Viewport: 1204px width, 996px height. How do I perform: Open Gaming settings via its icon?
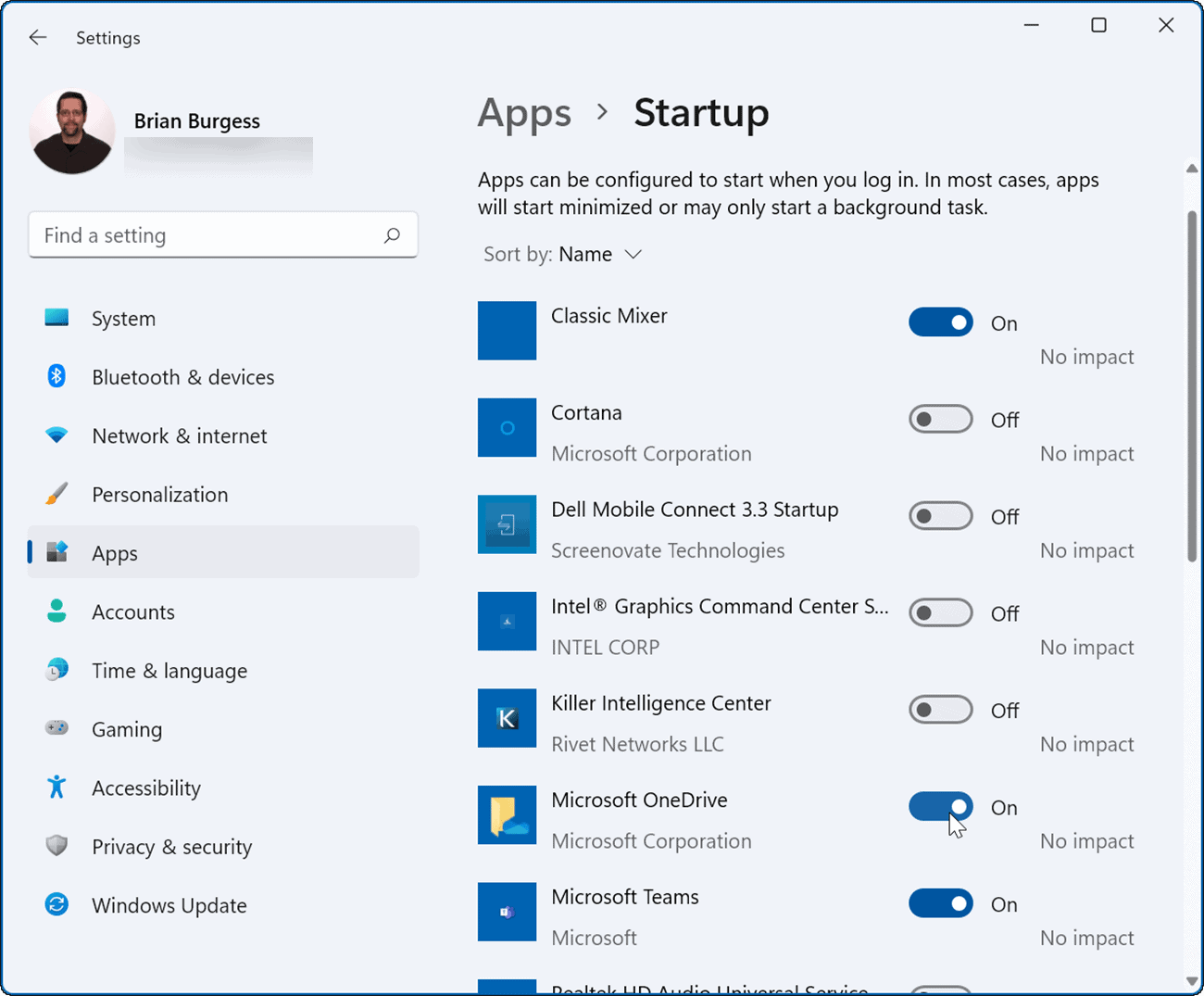(x=56, y=729)
